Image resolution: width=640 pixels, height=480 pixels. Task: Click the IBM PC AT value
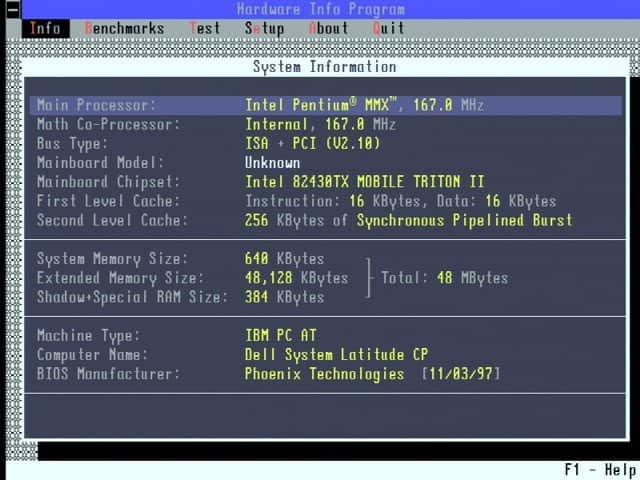coord(280,336)
